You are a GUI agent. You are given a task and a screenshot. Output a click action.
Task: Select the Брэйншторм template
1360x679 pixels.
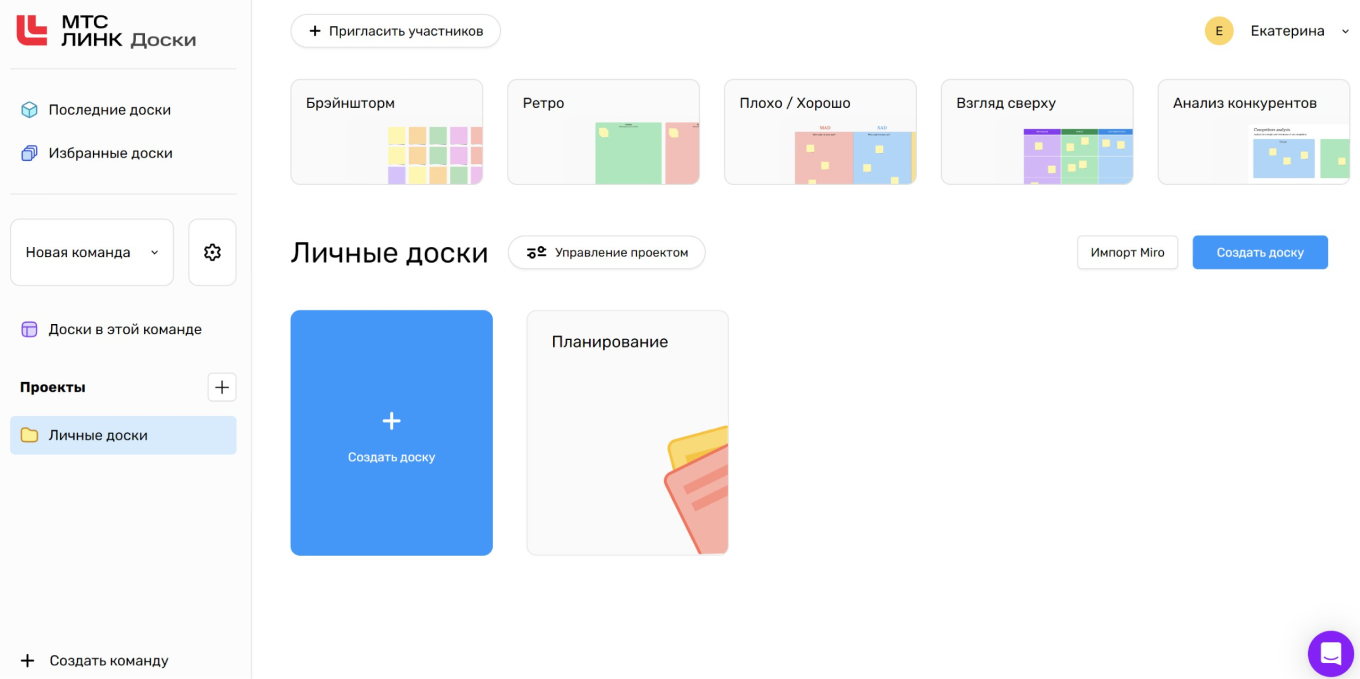387,131
